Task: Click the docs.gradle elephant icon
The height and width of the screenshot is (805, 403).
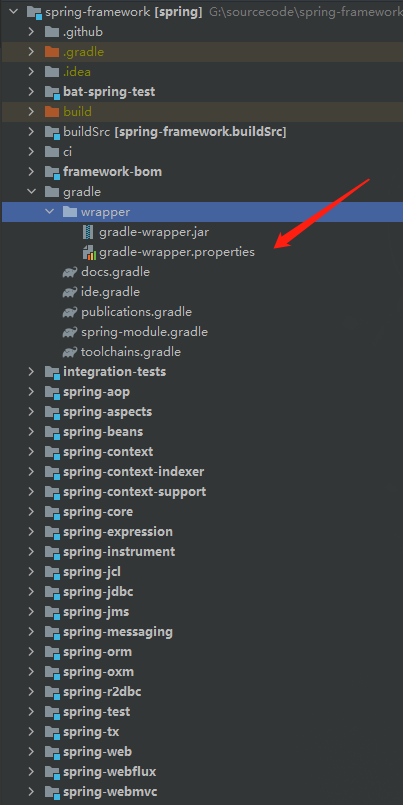Action: click(x=70, y=272)
